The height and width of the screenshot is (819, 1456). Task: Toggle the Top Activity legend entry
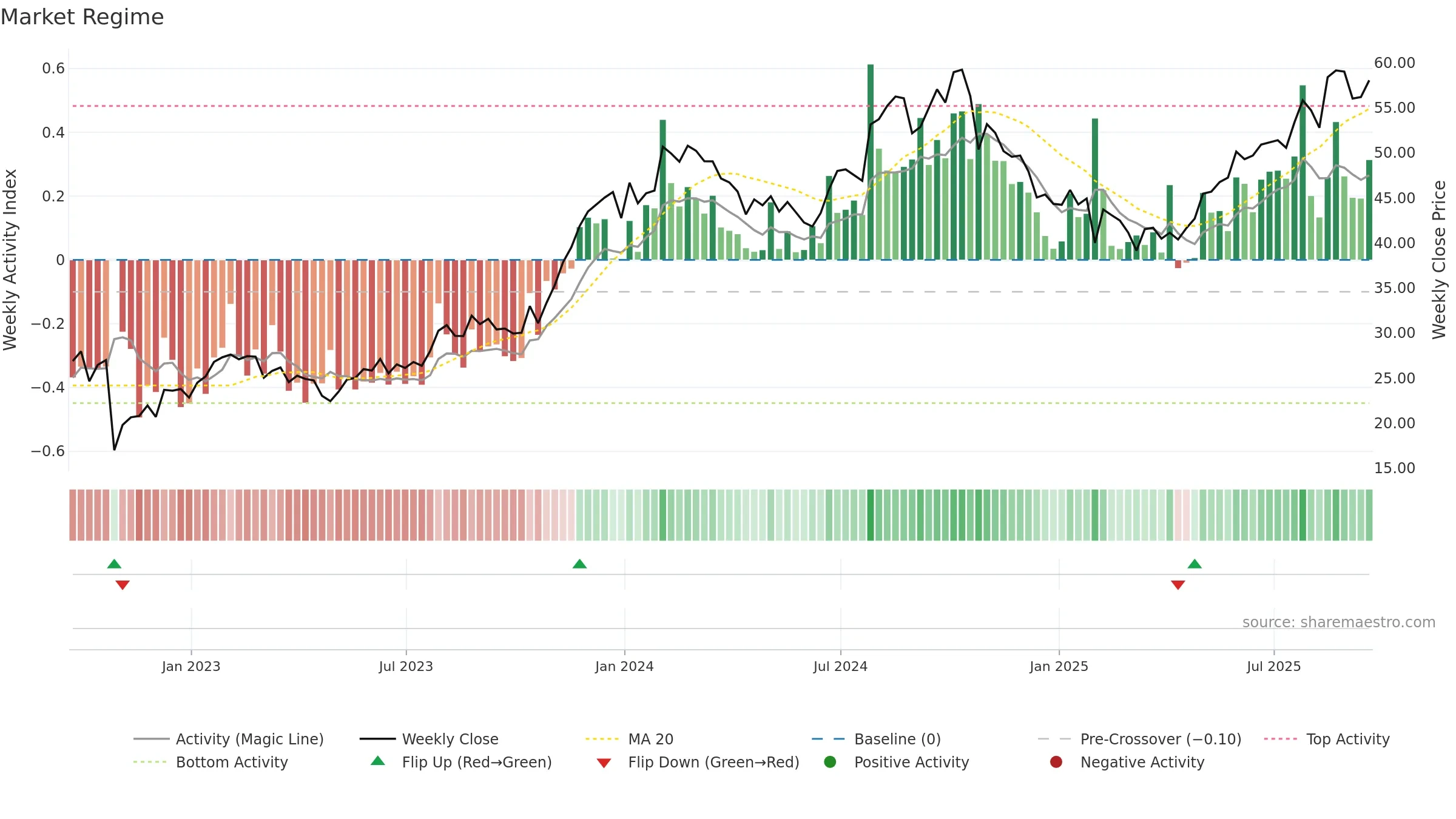click(x=1326, y=739)
